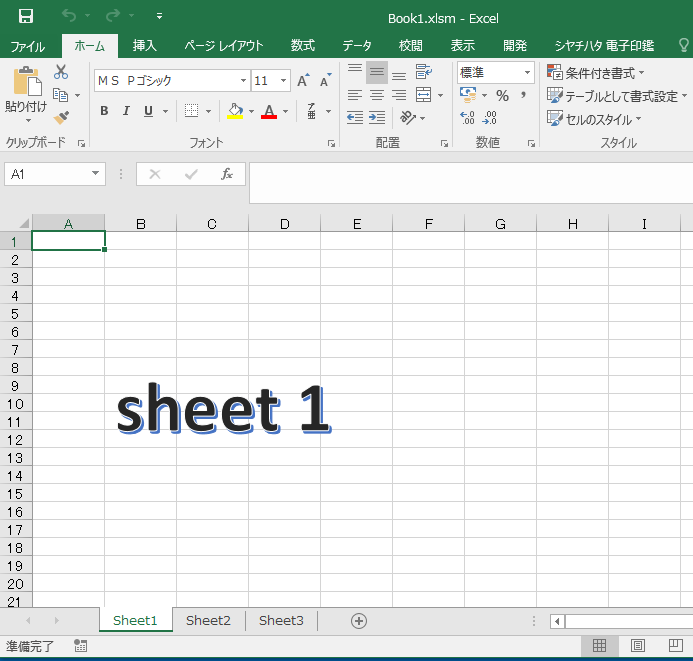
Task: Open 条件付き書式 menu
Action: [x=596, y=73]
